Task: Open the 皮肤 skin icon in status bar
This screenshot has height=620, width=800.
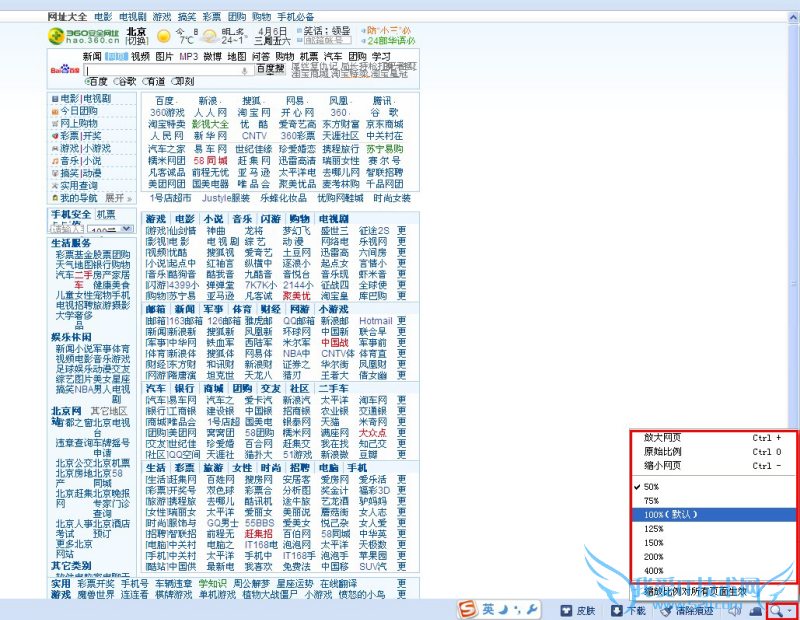Action: pos(566,610)
